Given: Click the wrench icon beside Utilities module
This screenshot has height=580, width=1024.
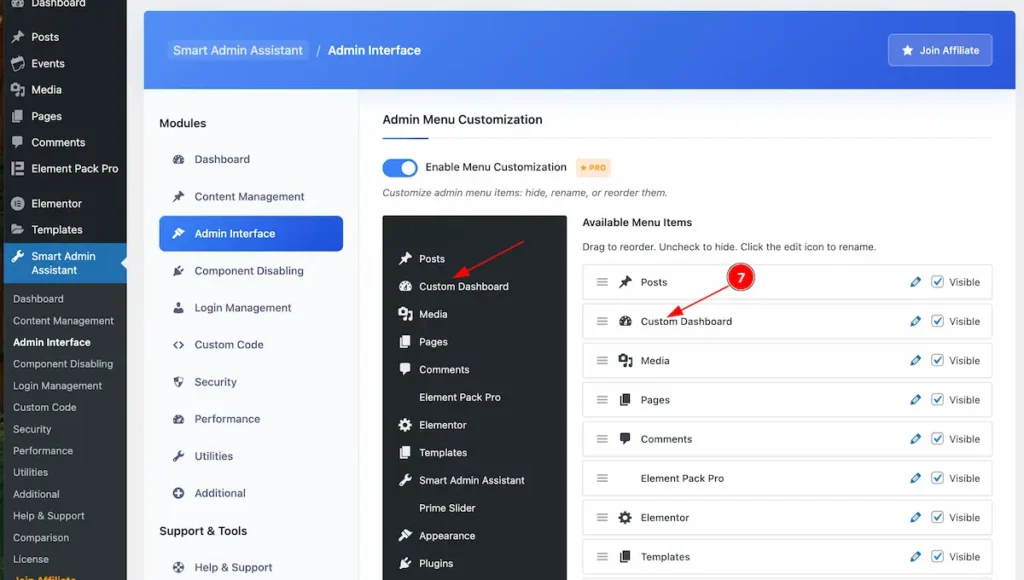Looking at the screenshot, I should click(x=178, y=456).
